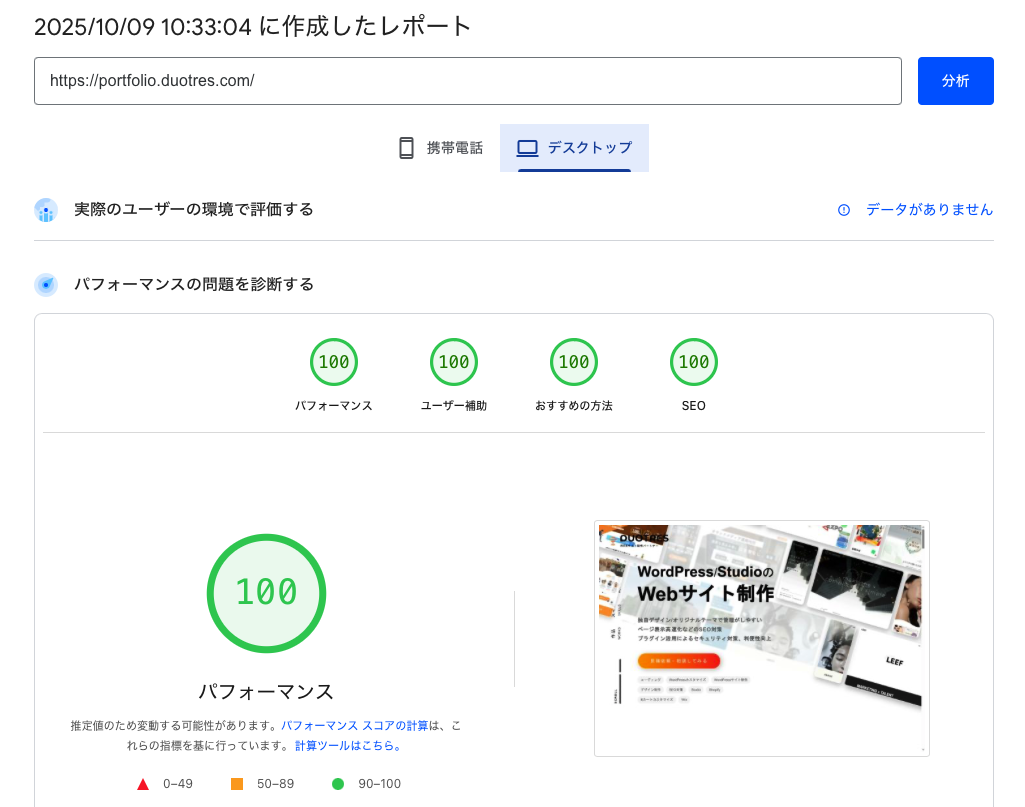Click the データがありません link
The height and width of the screenshot is (807, 1025).
pyautogui.click(x=929, y=210)
